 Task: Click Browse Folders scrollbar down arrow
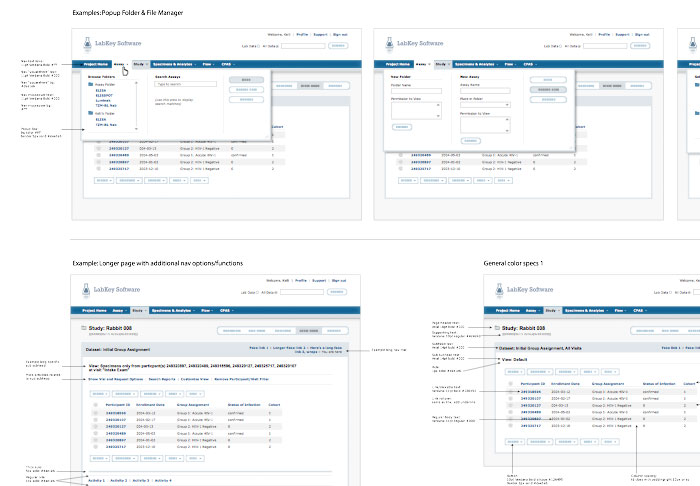tap(136, 129)
